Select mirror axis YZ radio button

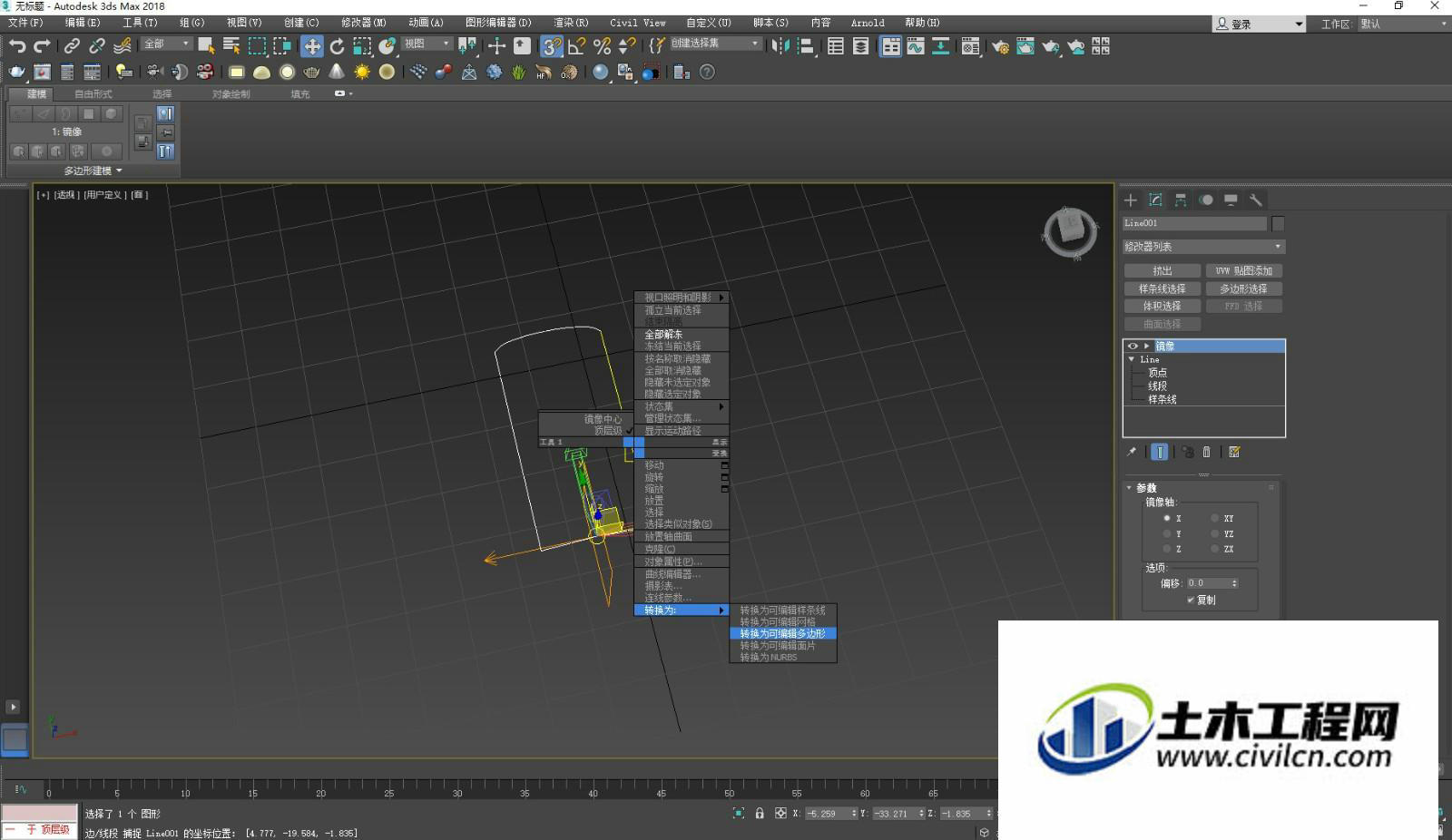tap(1214, 533)
